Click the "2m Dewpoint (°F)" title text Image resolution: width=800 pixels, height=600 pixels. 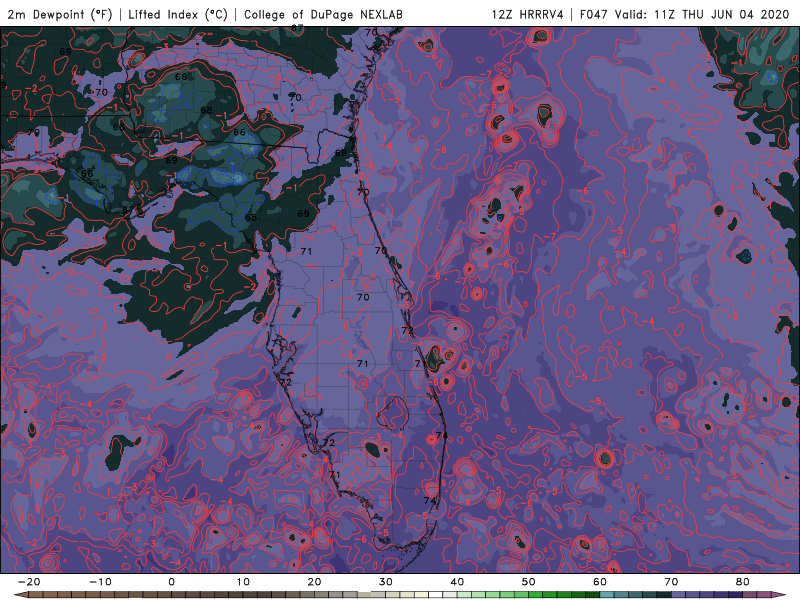60,14
